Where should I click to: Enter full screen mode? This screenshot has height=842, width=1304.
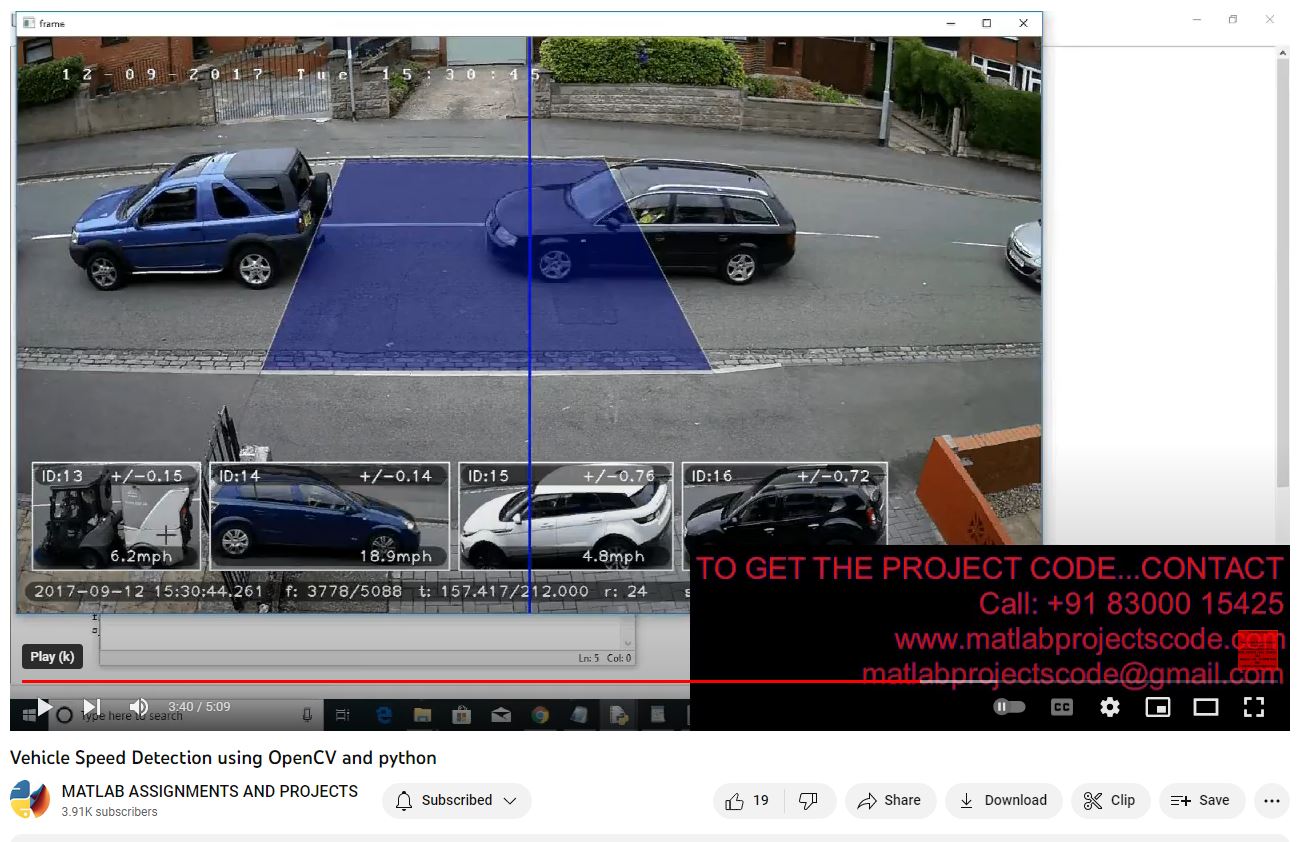(1253, 707)
